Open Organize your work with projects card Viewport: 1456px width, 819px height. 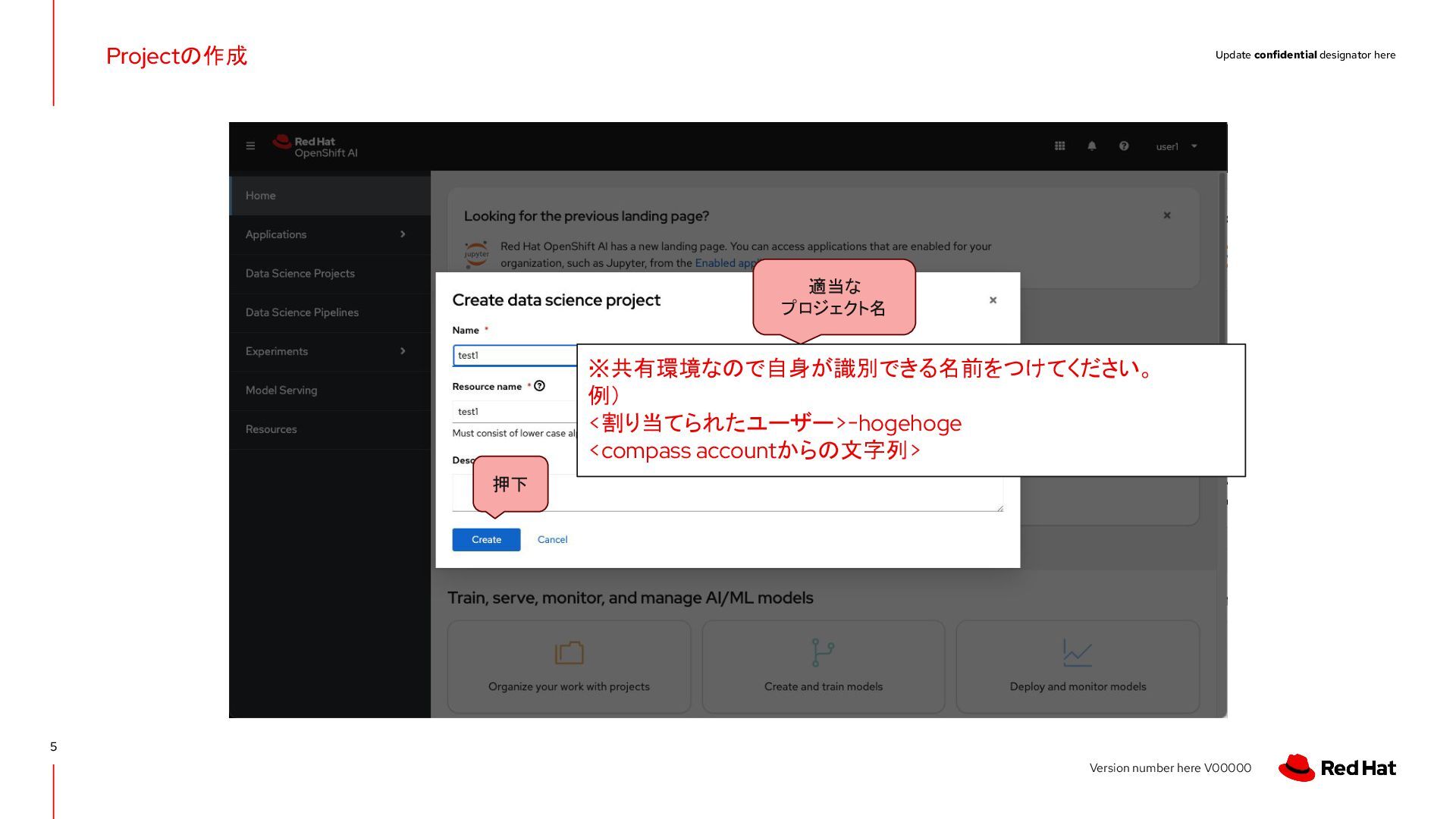tap(569, 667)
